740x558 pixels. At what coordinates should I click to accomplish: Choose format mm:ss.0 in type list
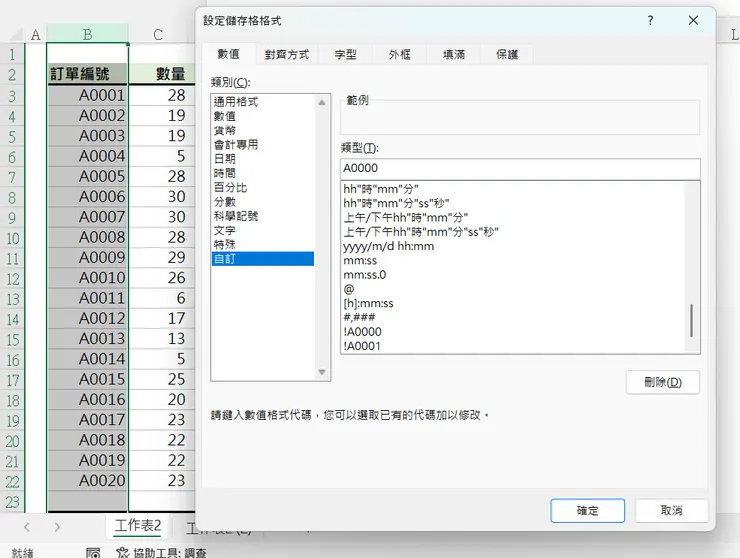[513, 275]
